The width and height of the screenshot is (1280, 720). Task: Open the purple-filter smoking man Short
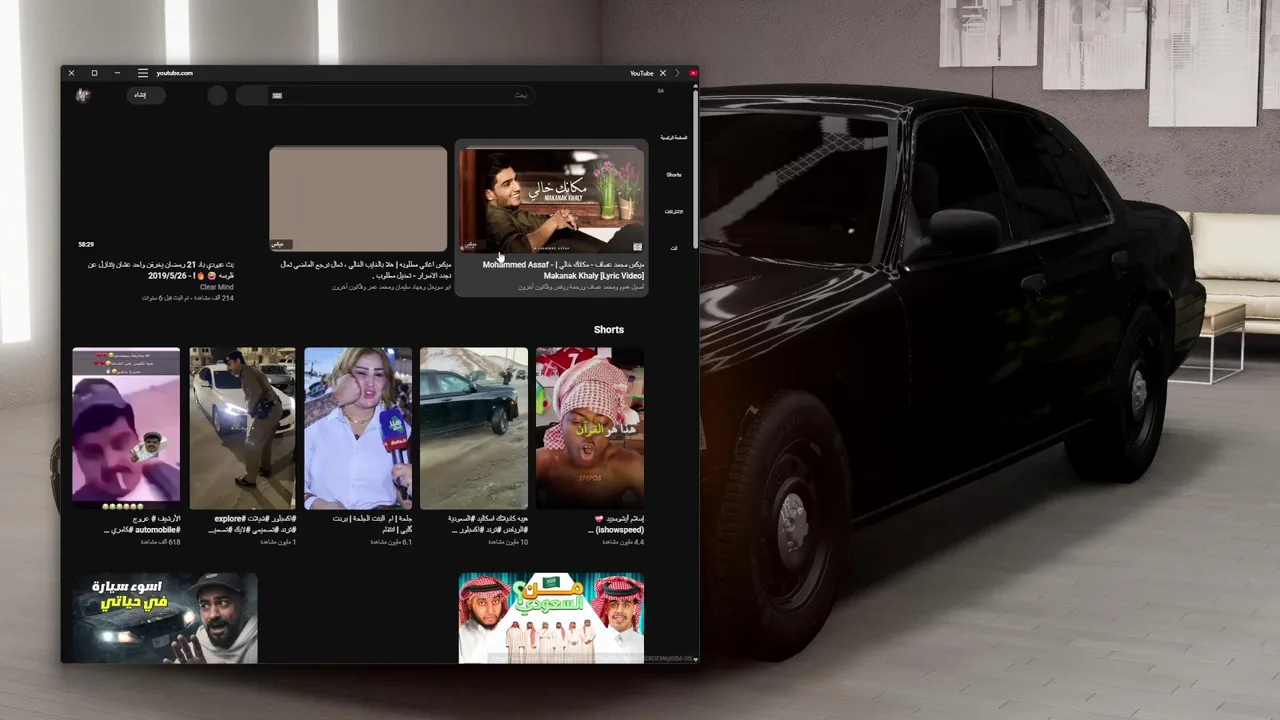(x=126, y=428)
